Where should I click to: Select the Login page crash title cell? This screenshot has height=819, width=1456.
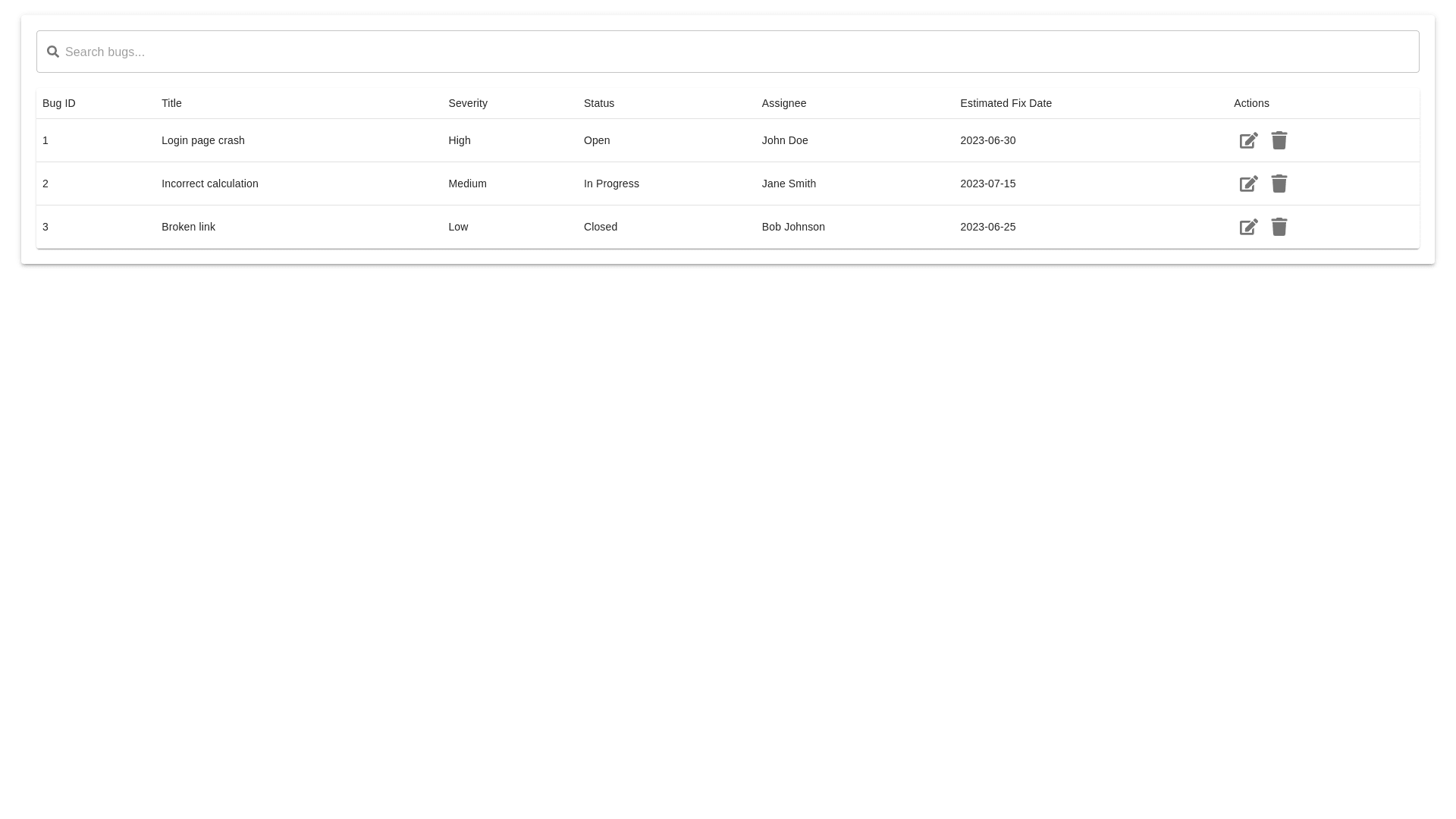pos(203,140)
